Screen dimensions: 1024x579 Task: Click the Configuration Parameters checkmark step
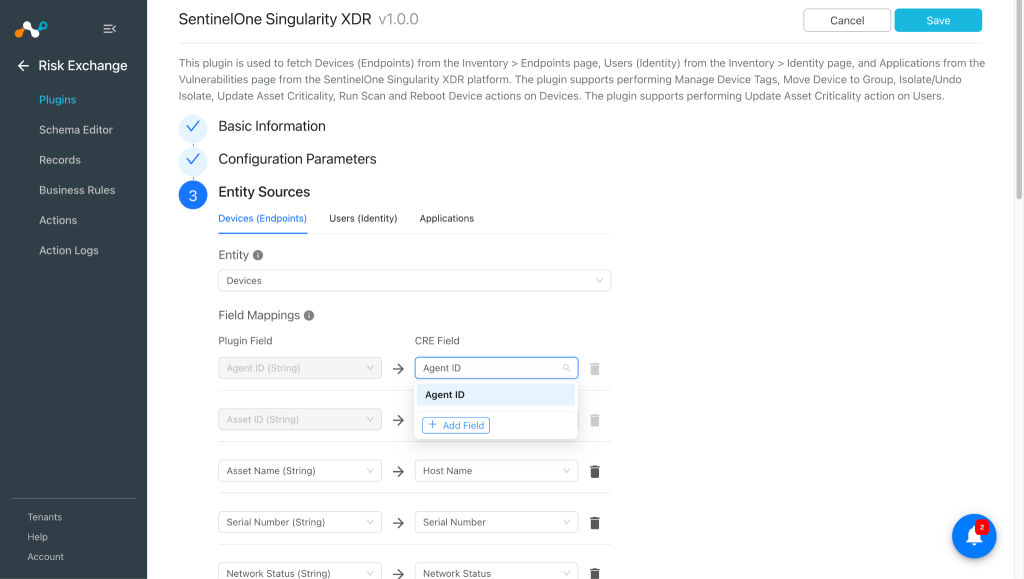[193, 159]
